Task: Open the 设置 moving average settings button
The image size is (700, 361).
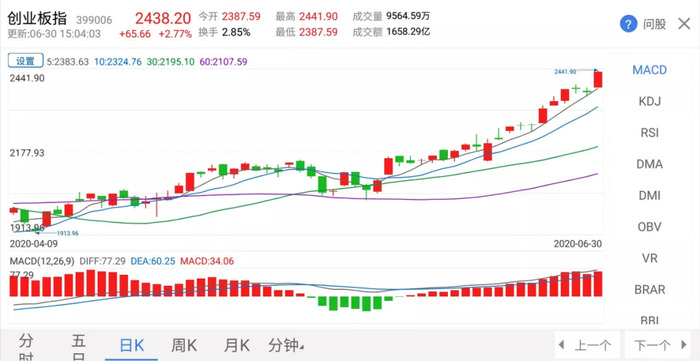Action: (x=25, y=61)
